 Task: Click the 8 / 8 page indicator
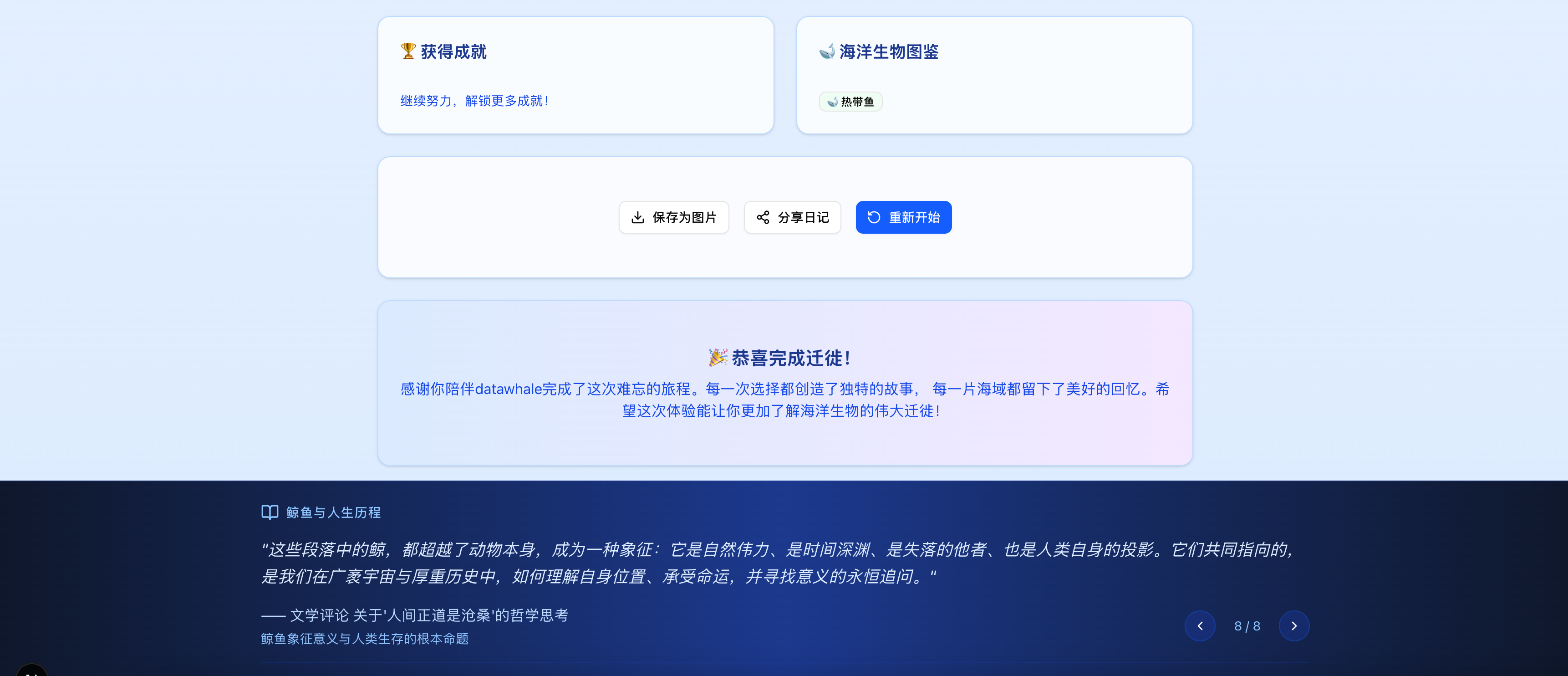[1247, 626]
